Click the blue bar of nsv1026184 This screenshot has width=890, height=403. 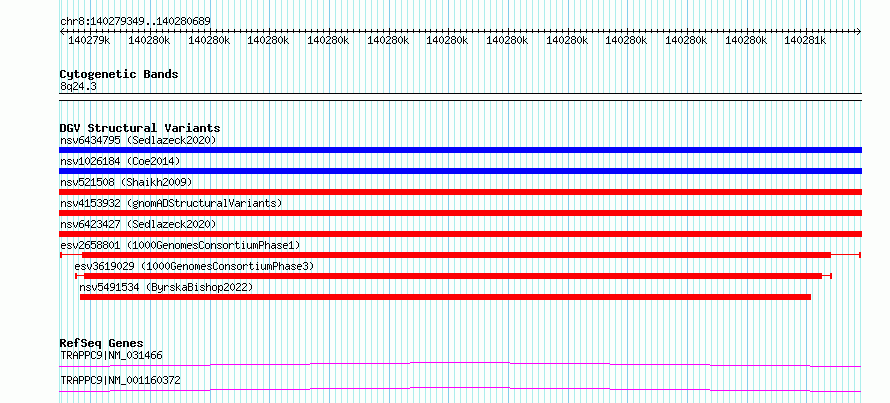pyautogui.click(x=460, y=171)
